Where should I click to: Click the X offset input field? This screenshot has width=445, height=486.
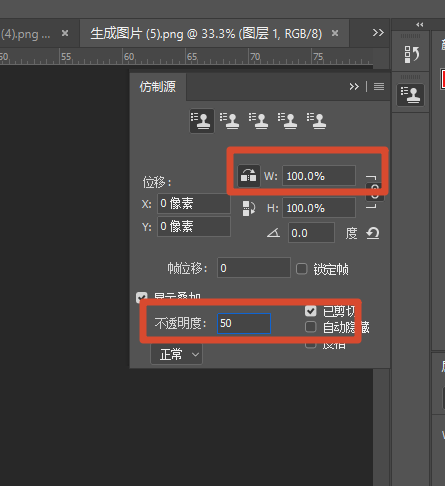click(194, 203)
